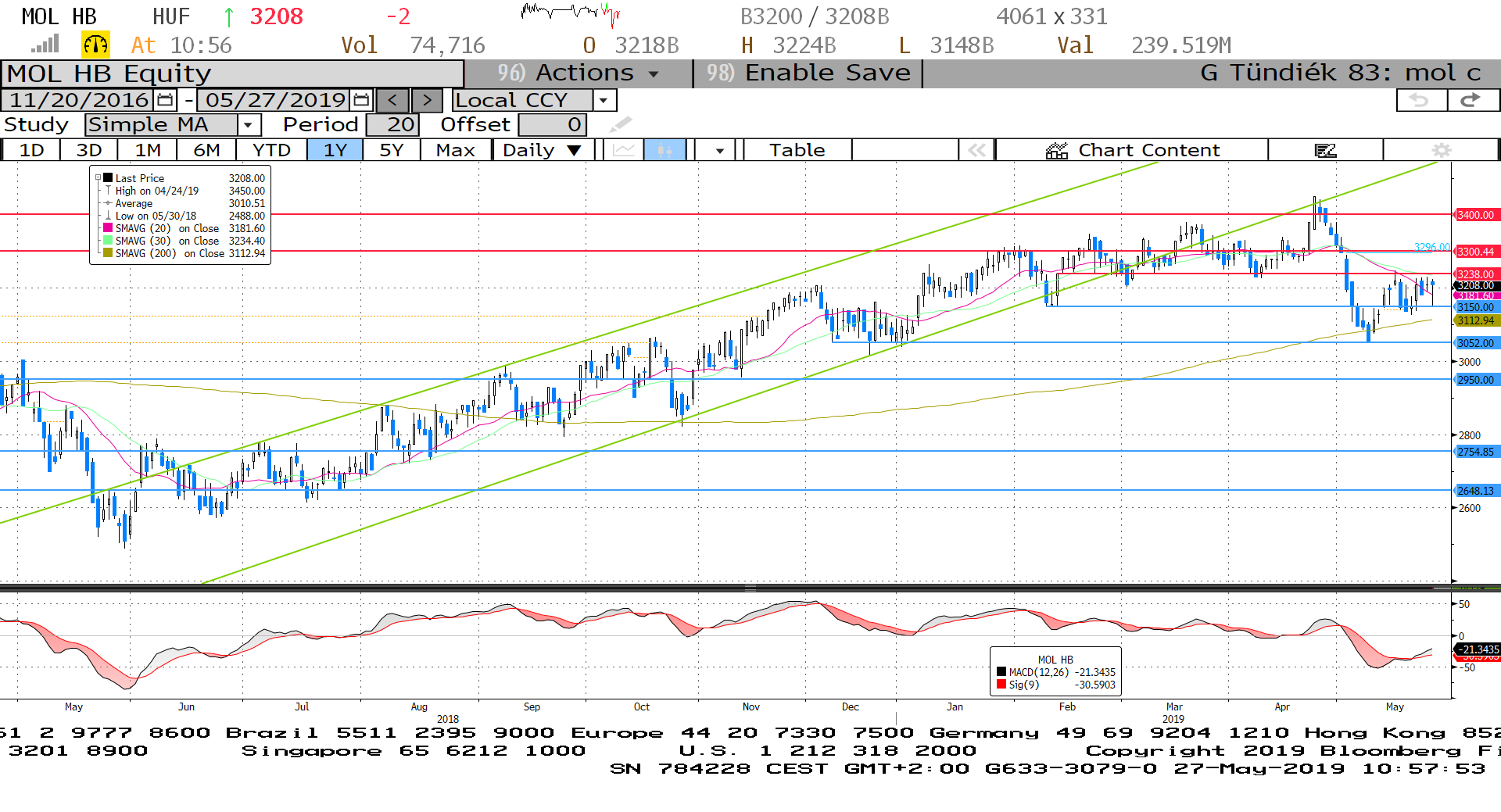Select the YTD time range tab
1501x812 pixels.
pyautogui.click(x=271, y=150)
